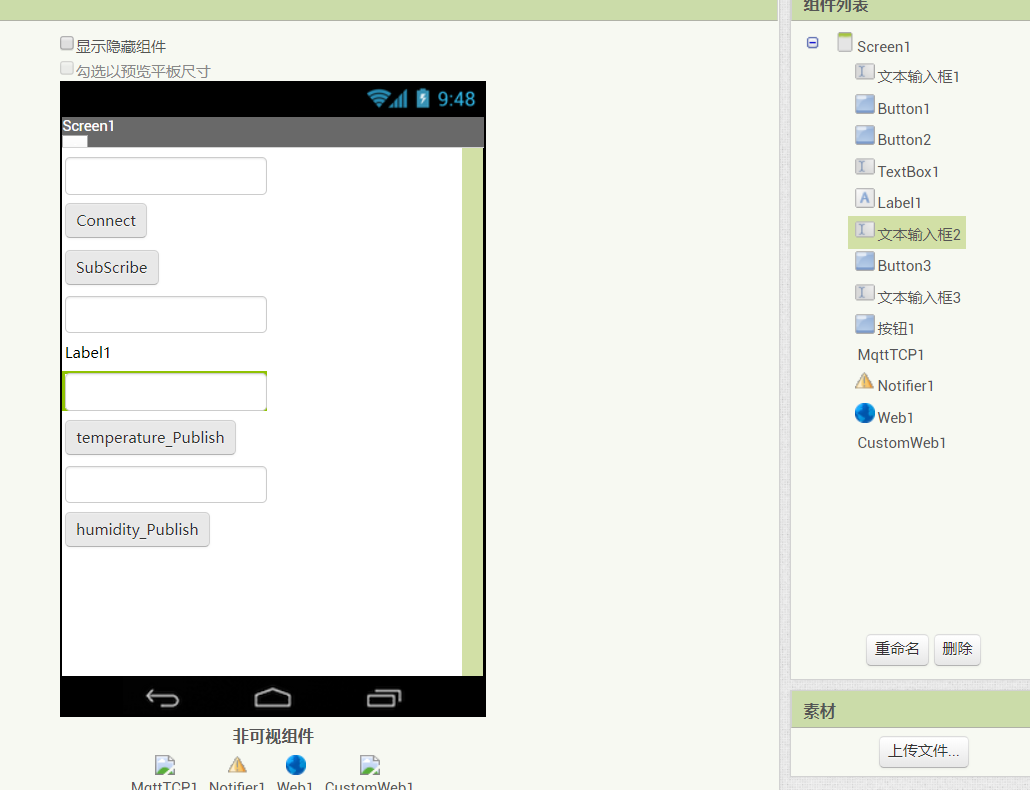This screenshot has height=790, width=1030.
Task: Select the first text input box above Connect
Action: [166, 176]
